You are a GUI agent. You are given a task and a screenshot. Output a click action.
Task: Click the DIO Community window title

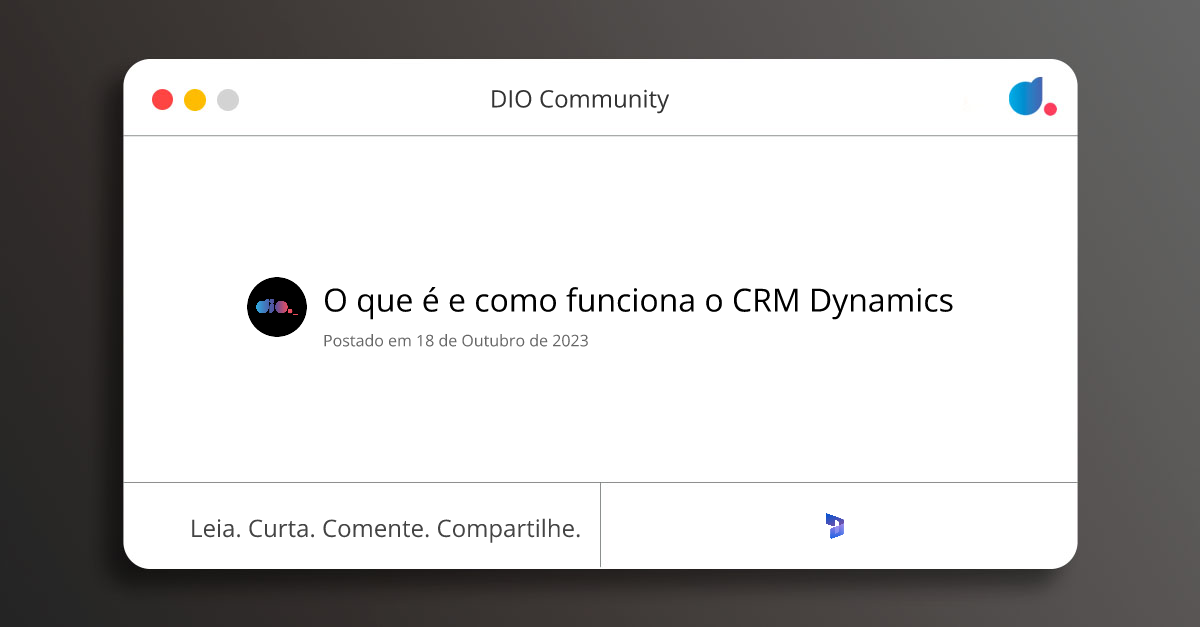click(580, 99)
